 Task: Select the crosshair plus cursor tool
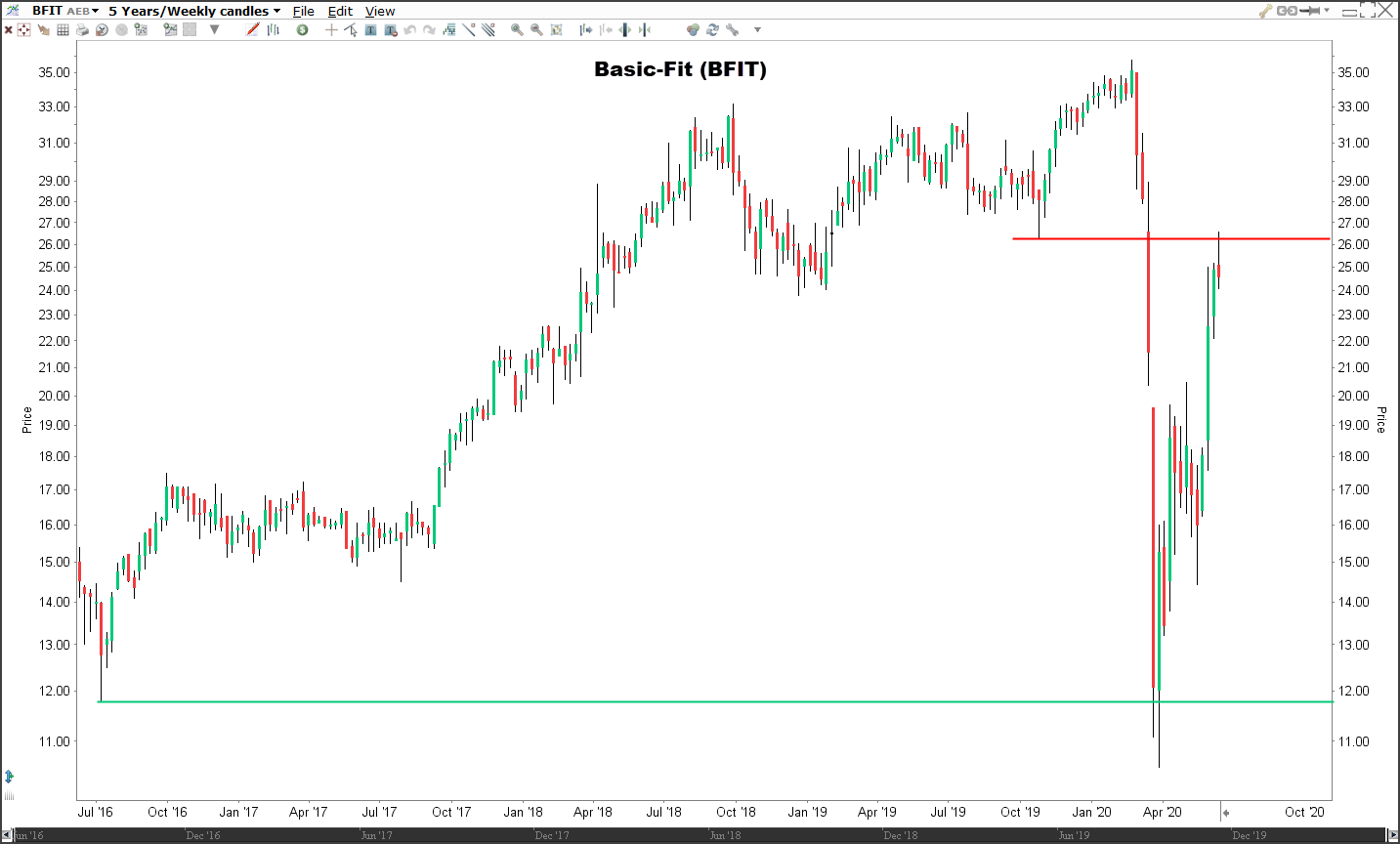click(x=331, y=30)
